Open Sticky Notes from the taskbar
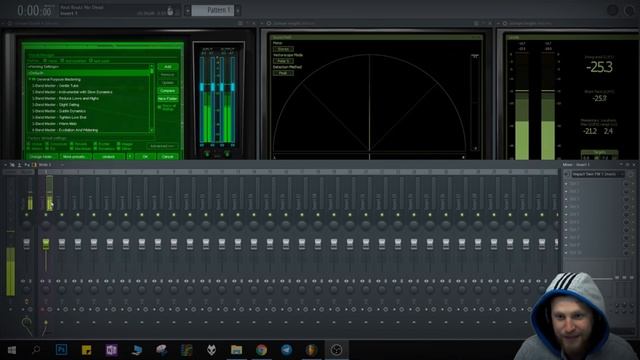 pyautogui.click(x=86, y=350)
